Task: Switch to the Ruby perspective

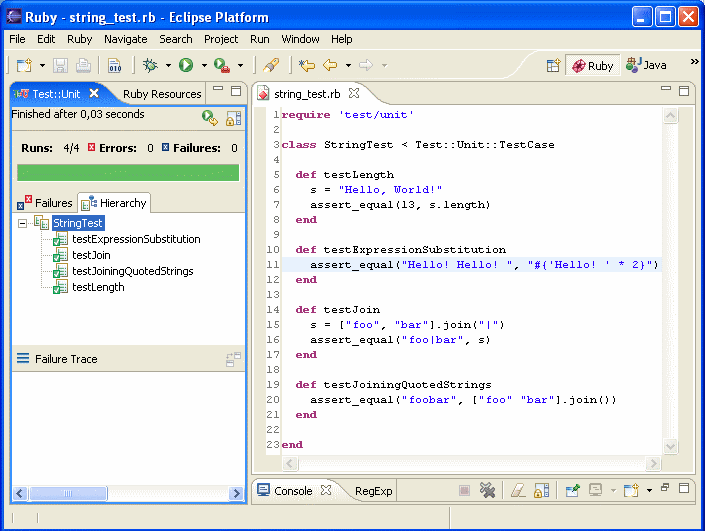Action: point(593,66)
